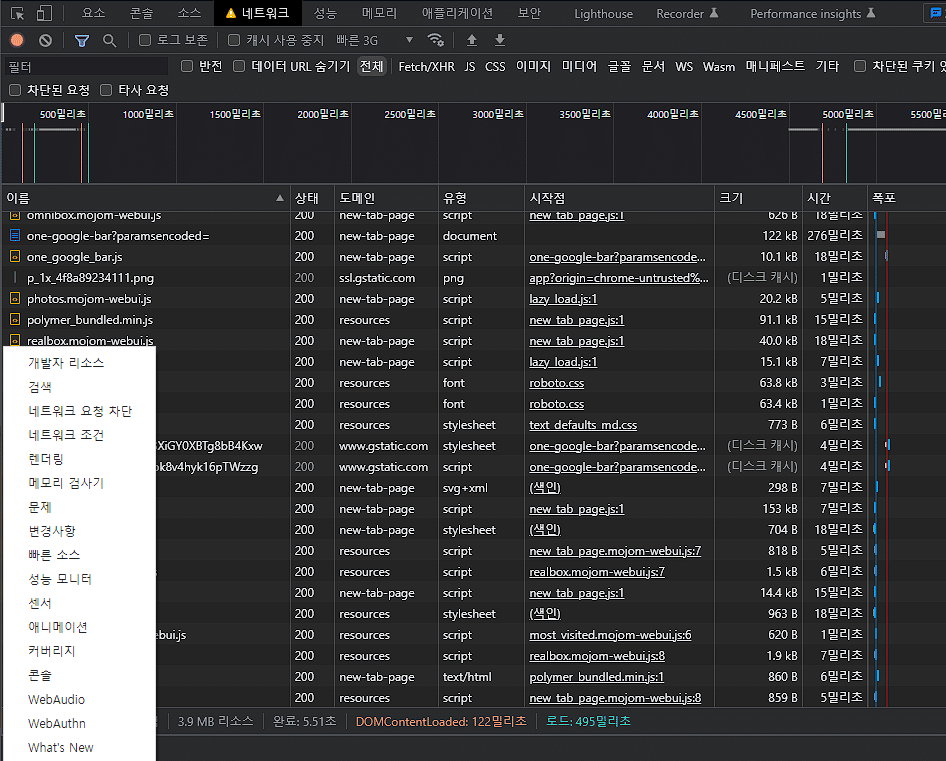Switch to the 소스 tab

tap(189, 13)
